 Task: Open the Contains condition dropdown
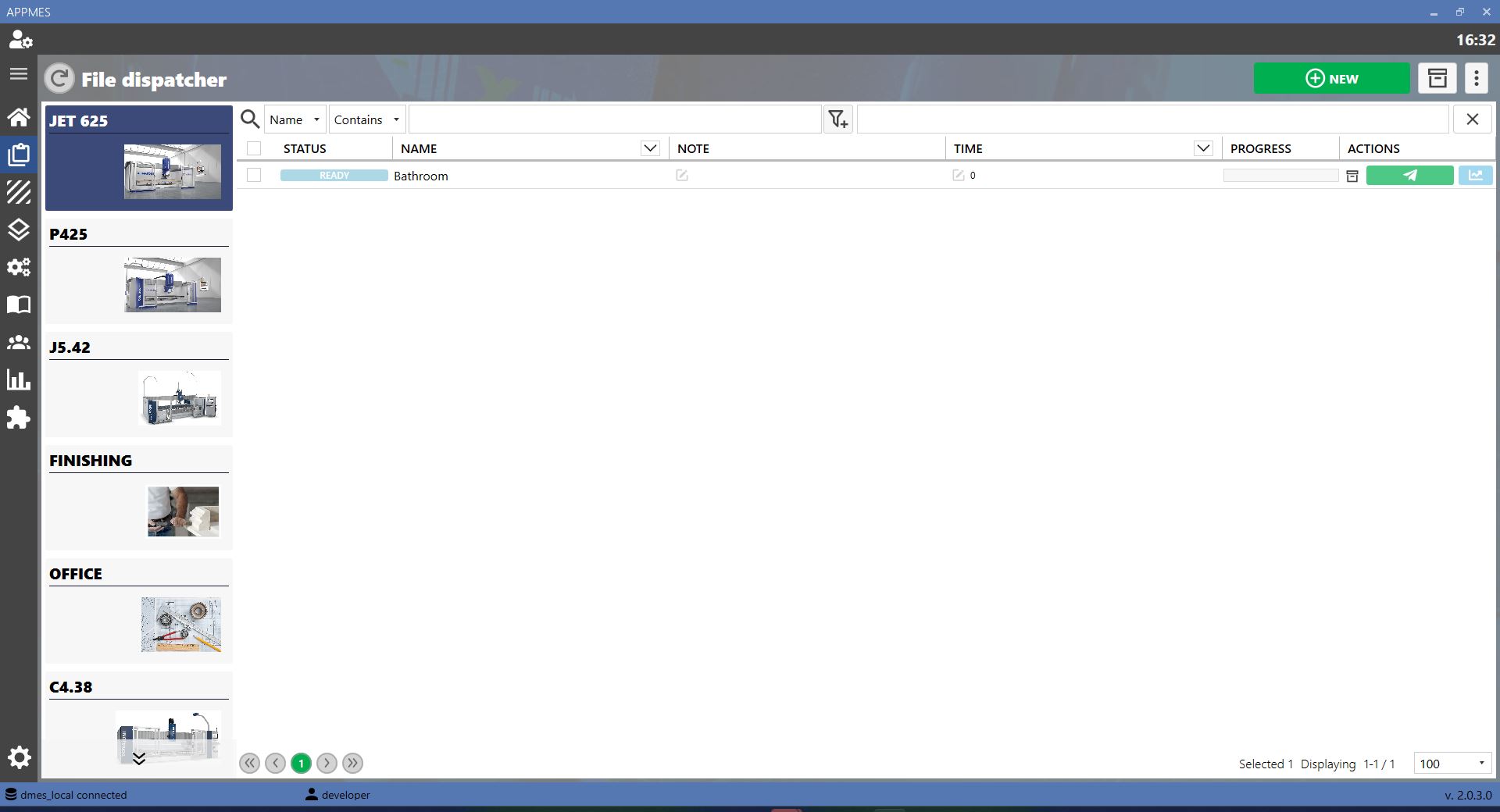[x=367, y=119]
